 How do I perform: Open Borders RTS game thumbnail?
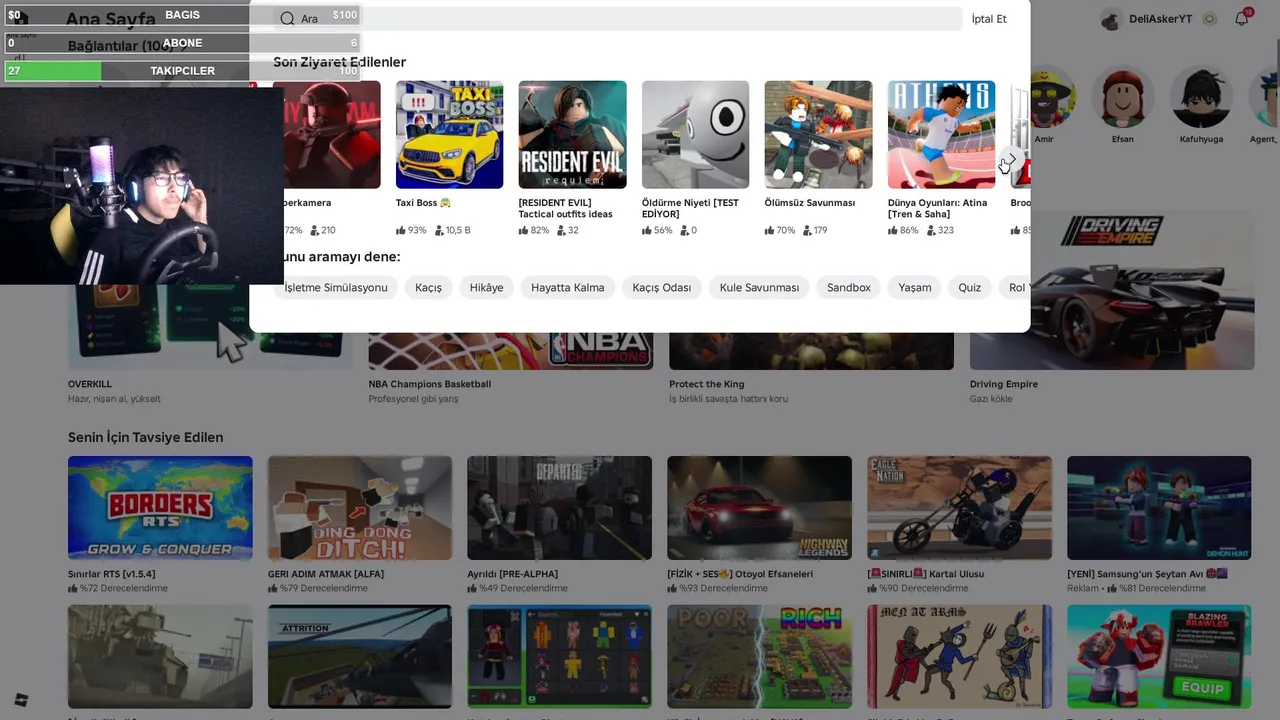point(160,508)
